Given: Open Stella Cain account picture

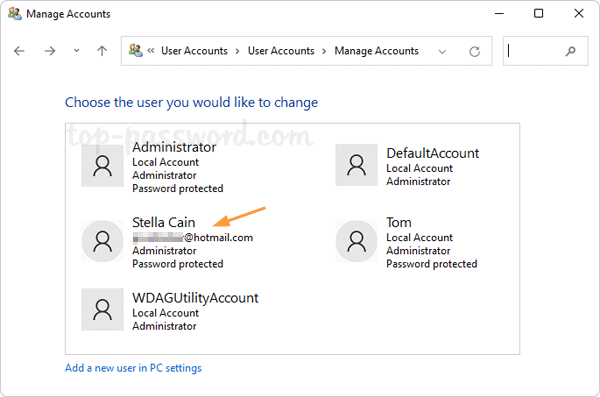Looking at the screenshot, I should 103,241.
